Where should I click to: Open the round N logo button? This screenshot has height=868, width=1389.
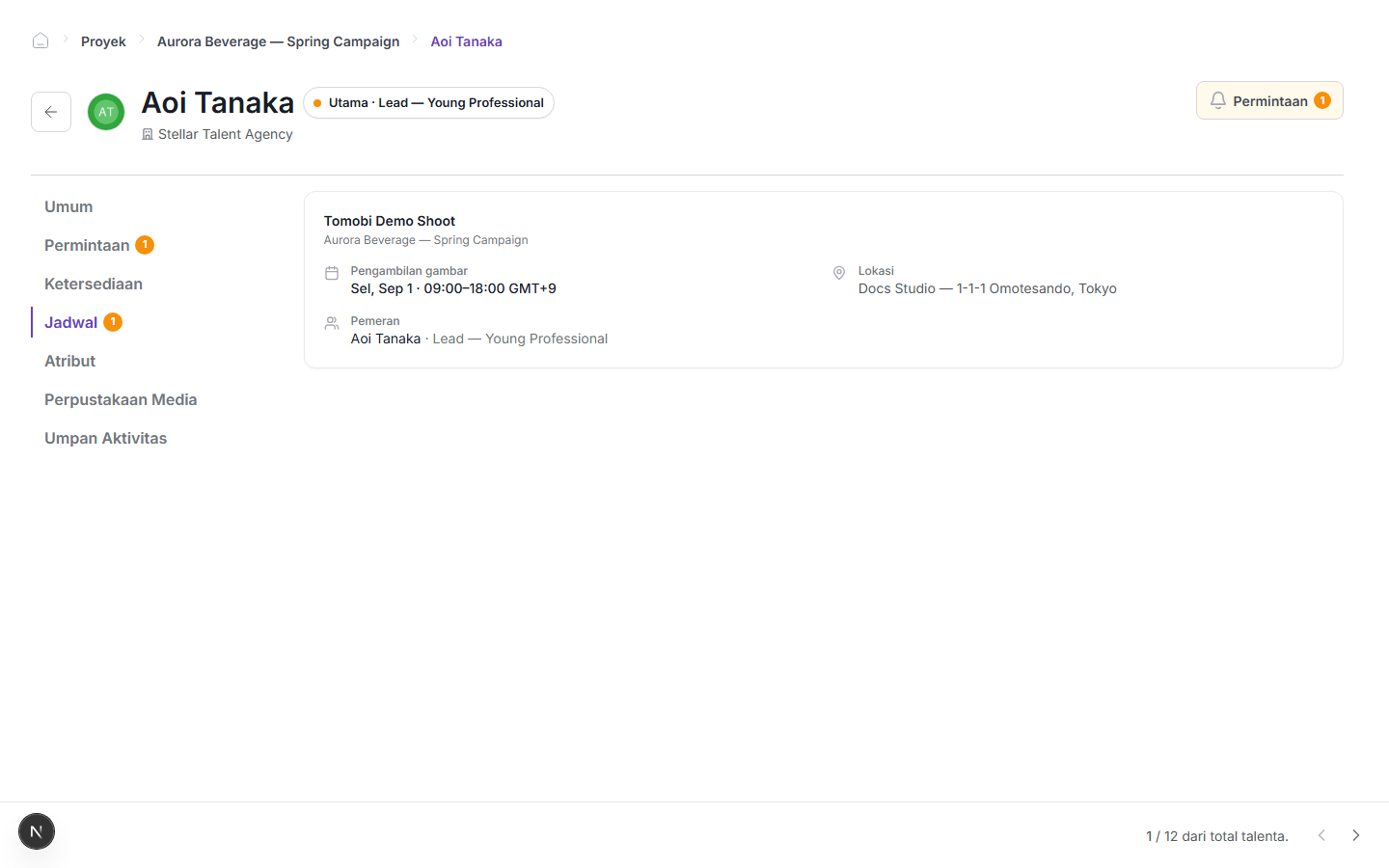point(37,831)
